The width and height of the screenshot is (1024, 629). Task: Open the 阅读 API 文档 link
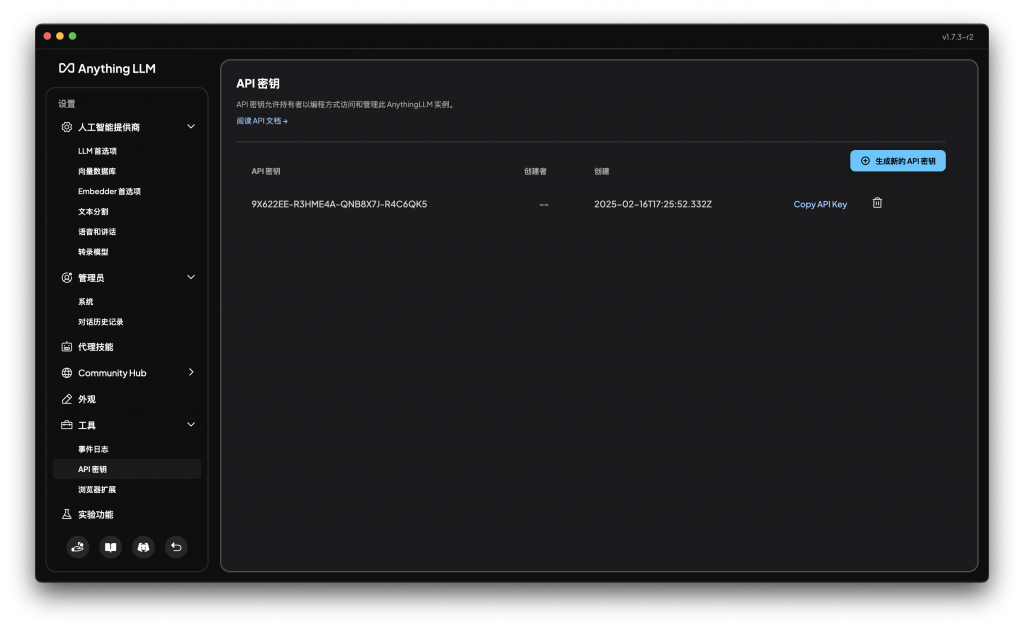point(262,121)
